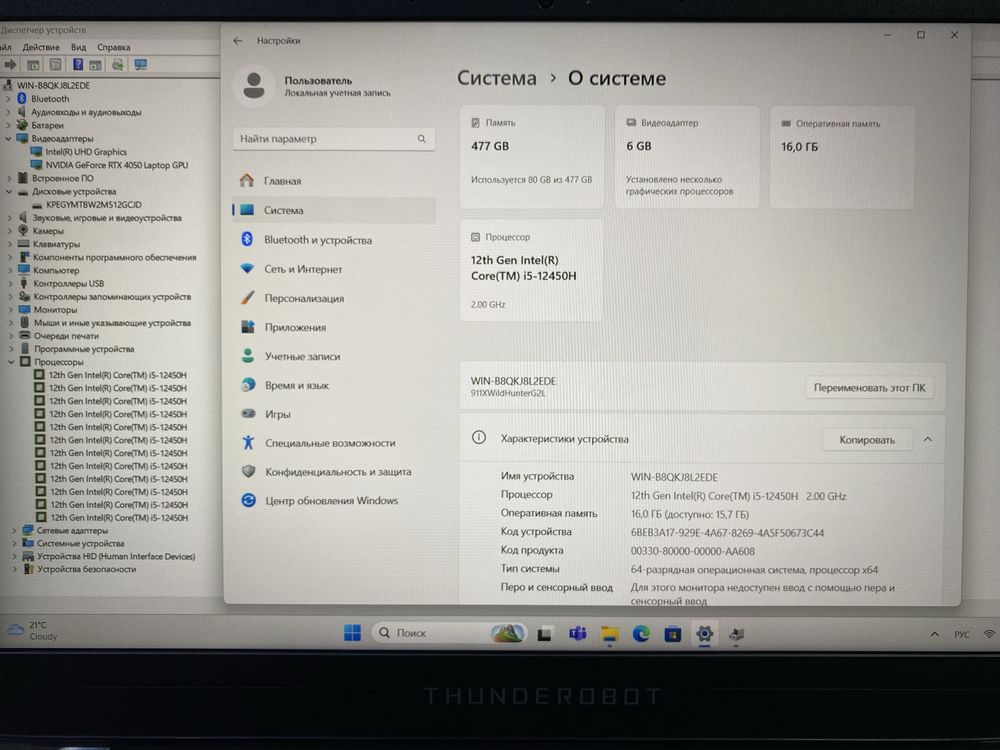Image resolution: width=1000 pixels, height=750 pixels.
Task: Open Действие menu in Device Manager
Action: click(x=41, y=47)
